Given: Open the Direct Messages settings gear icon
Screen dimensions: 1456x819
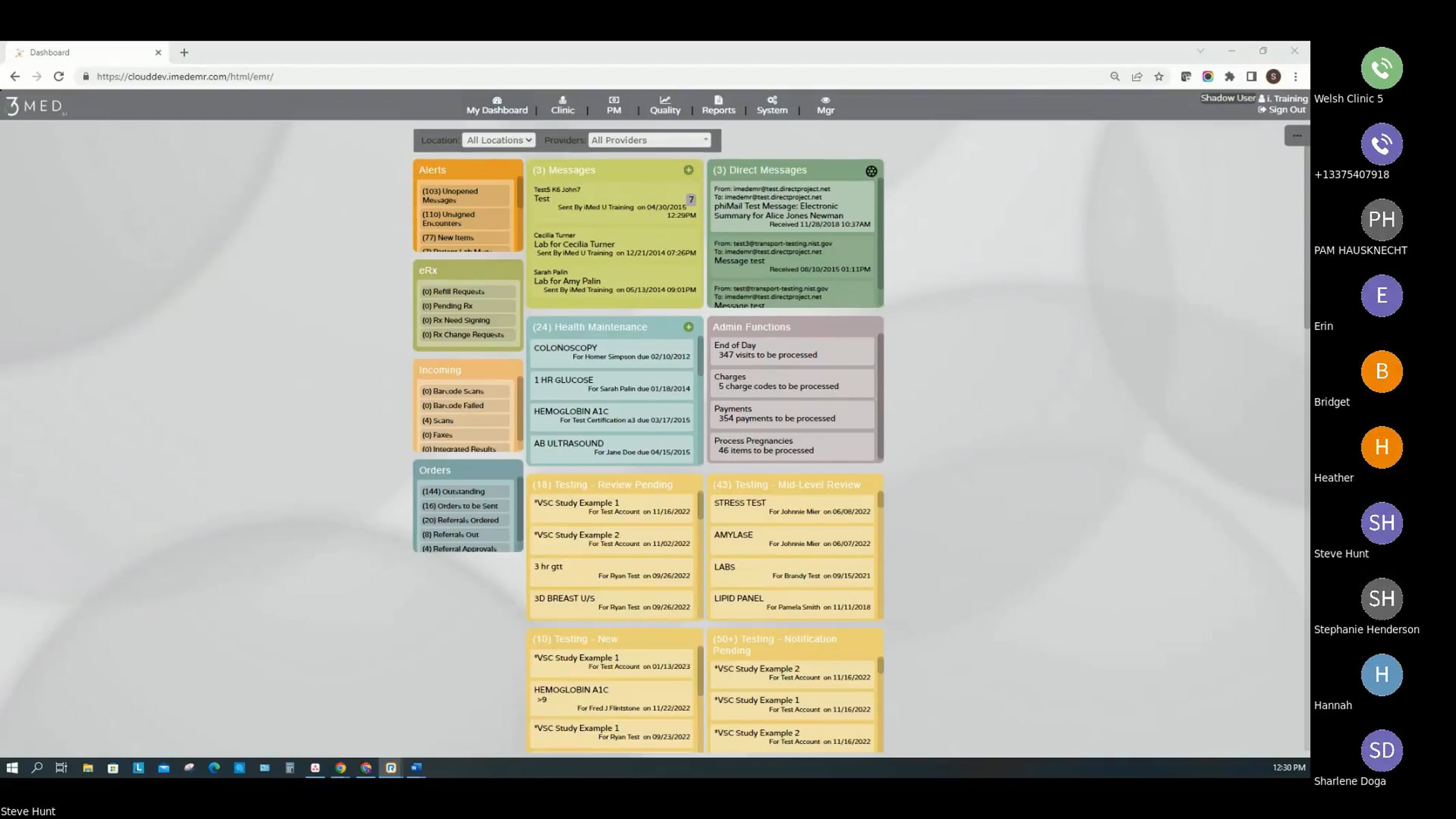Looking at the screenshot, I should point(871,171).
